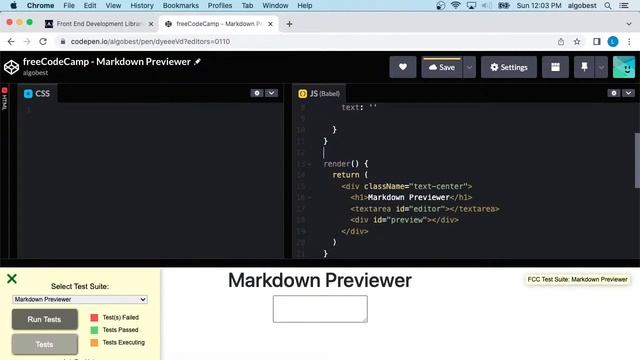Toggle Chrome side panel icon

coord(597,42)
